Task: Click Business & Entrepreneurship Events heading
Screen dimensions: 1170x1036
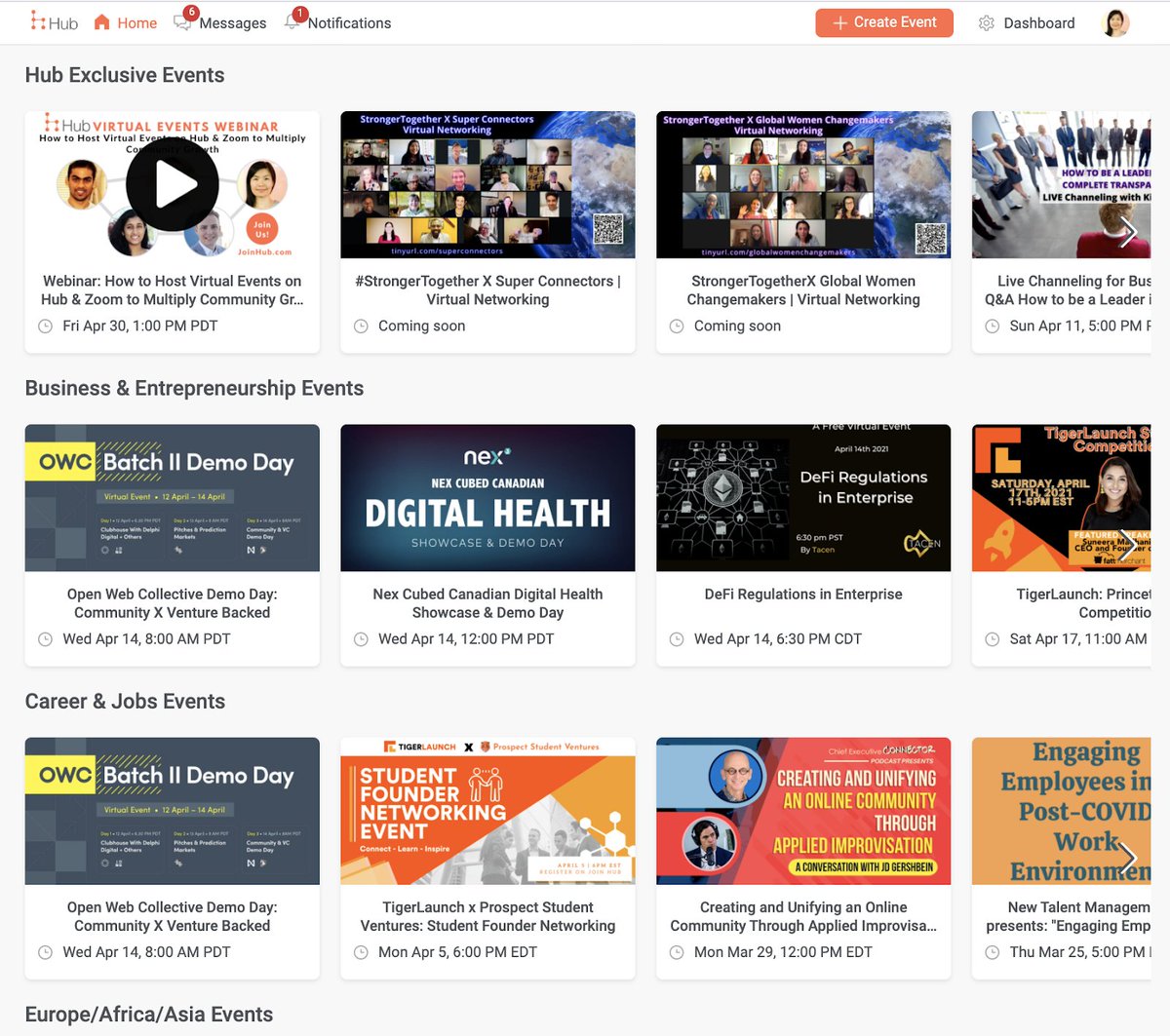Action: 194,388
